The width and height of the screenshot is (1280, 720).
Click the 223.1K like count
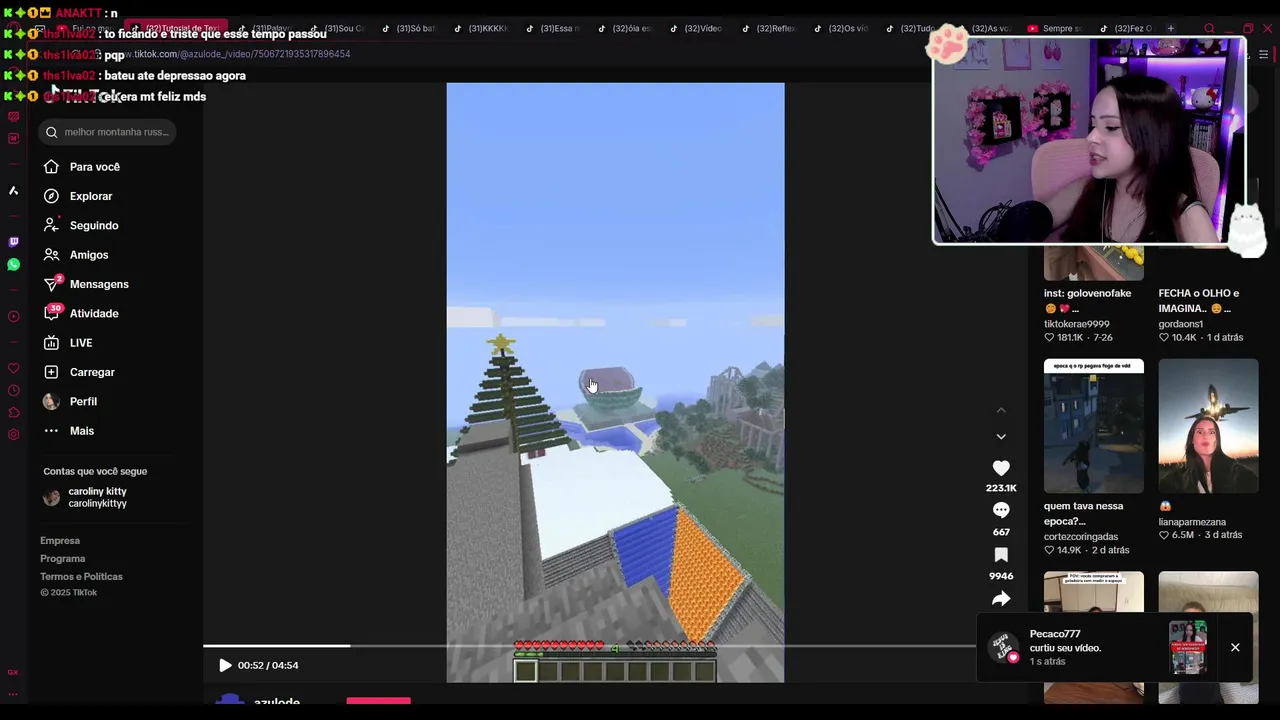point(1001,488)
